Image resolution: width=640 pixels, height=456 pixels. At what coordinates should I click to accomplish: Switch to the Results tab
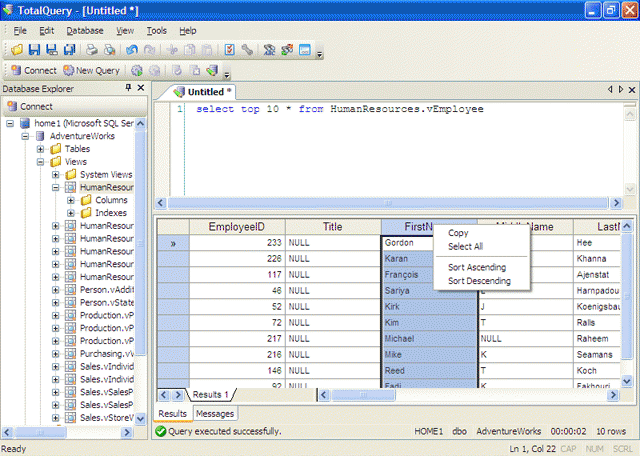[172, 414]
